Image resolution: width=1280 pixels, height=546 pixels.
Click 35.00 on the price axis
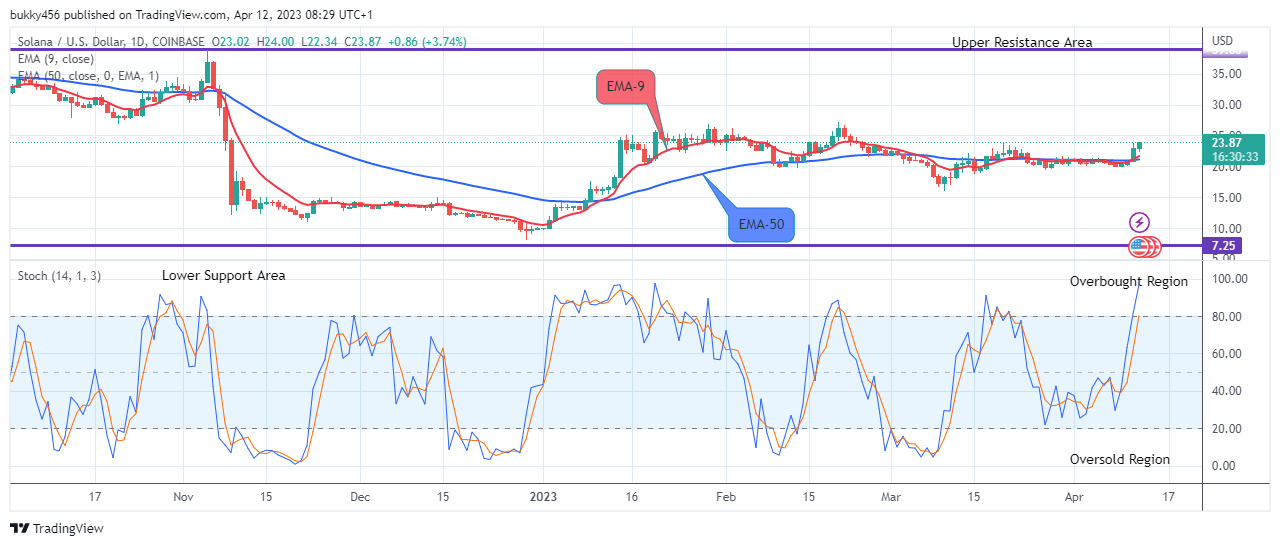pos(1225,74)
